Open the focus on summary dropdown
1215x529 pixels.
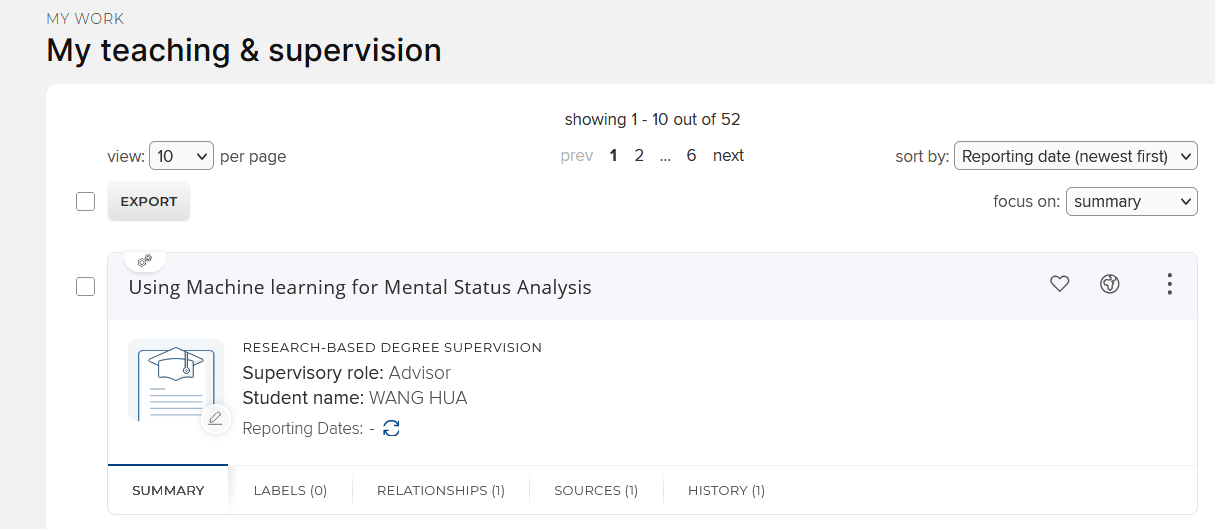(x=1131, y=201)
